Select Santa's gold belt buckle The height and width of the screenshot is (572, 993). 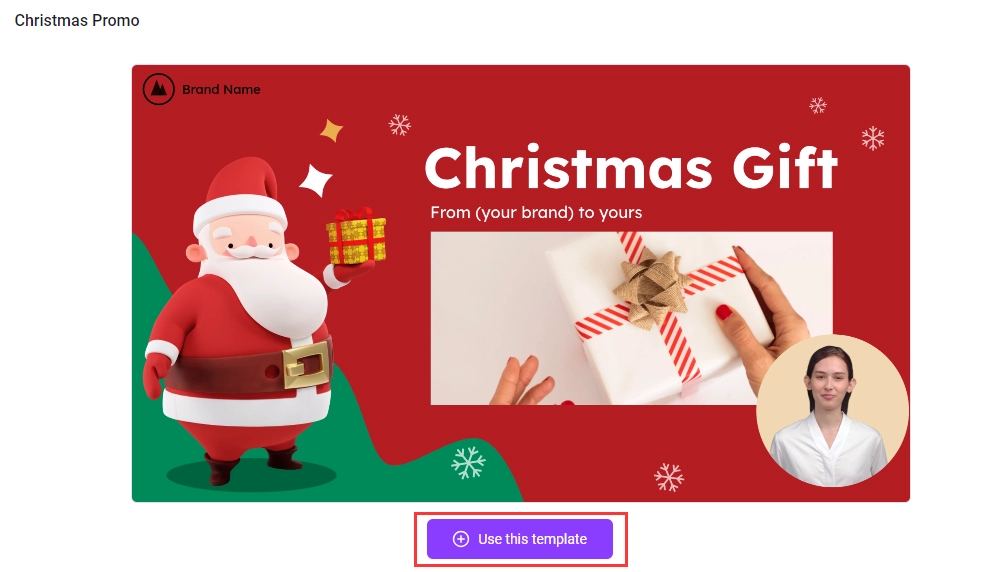pos(307,364)
